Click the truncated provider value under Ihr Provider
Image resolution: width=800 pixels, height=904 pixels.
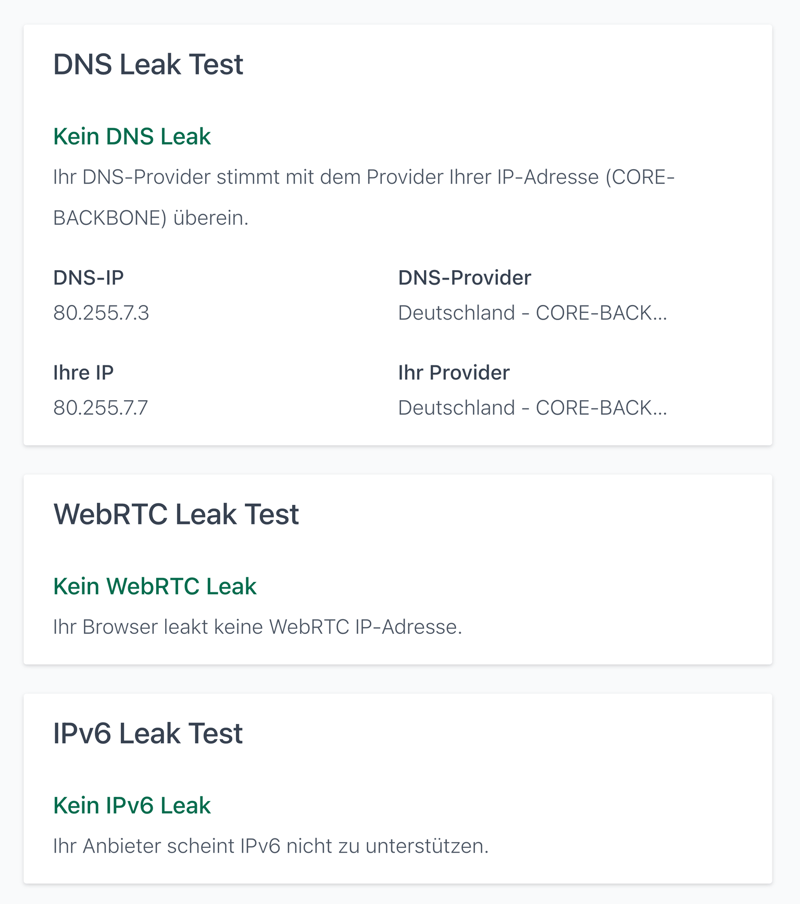pos(532,408)
